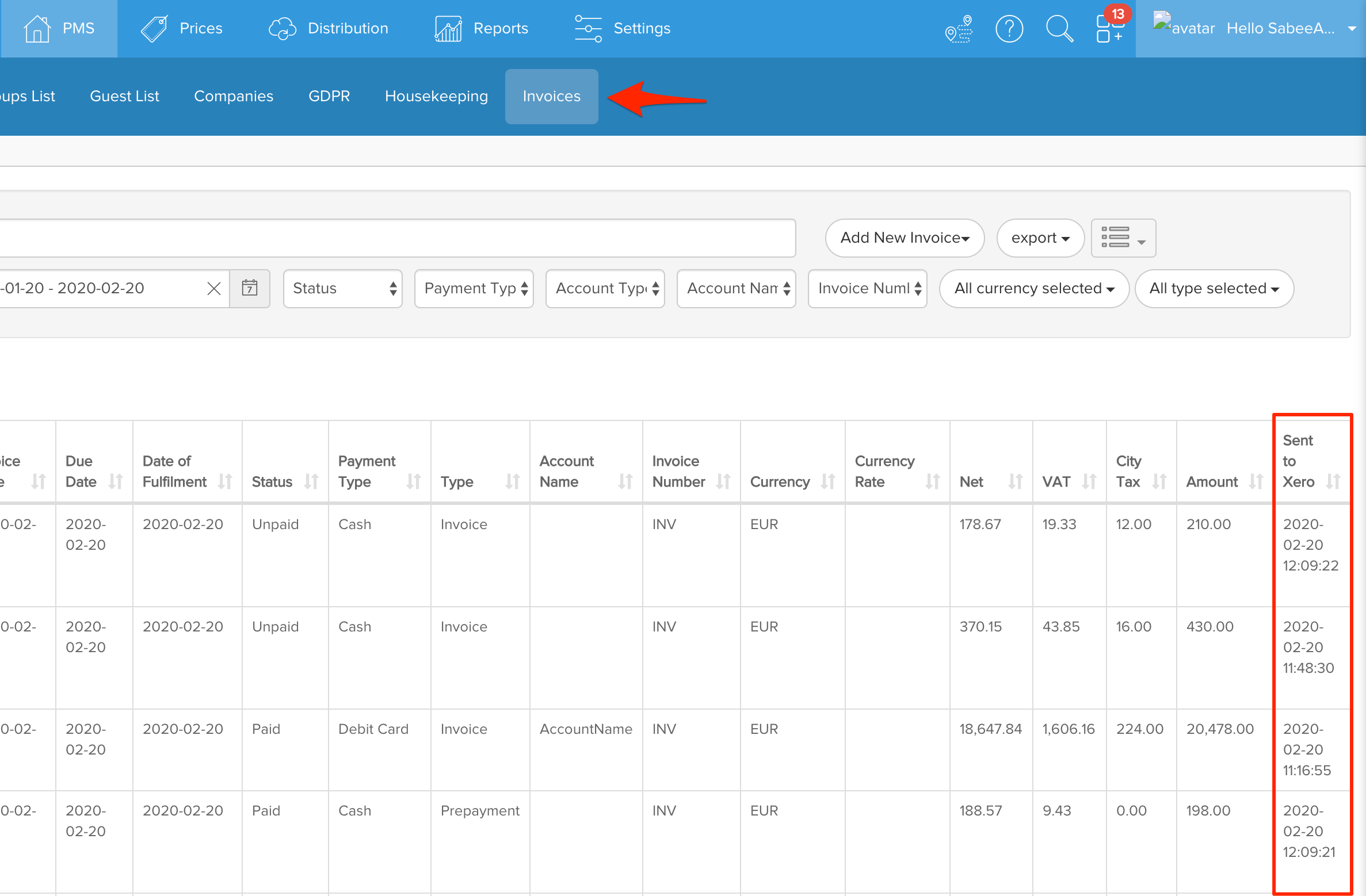This screenshot has height=896, width=1366.
Task: Click the map location route icon
Action: click(x=959, y=28)
